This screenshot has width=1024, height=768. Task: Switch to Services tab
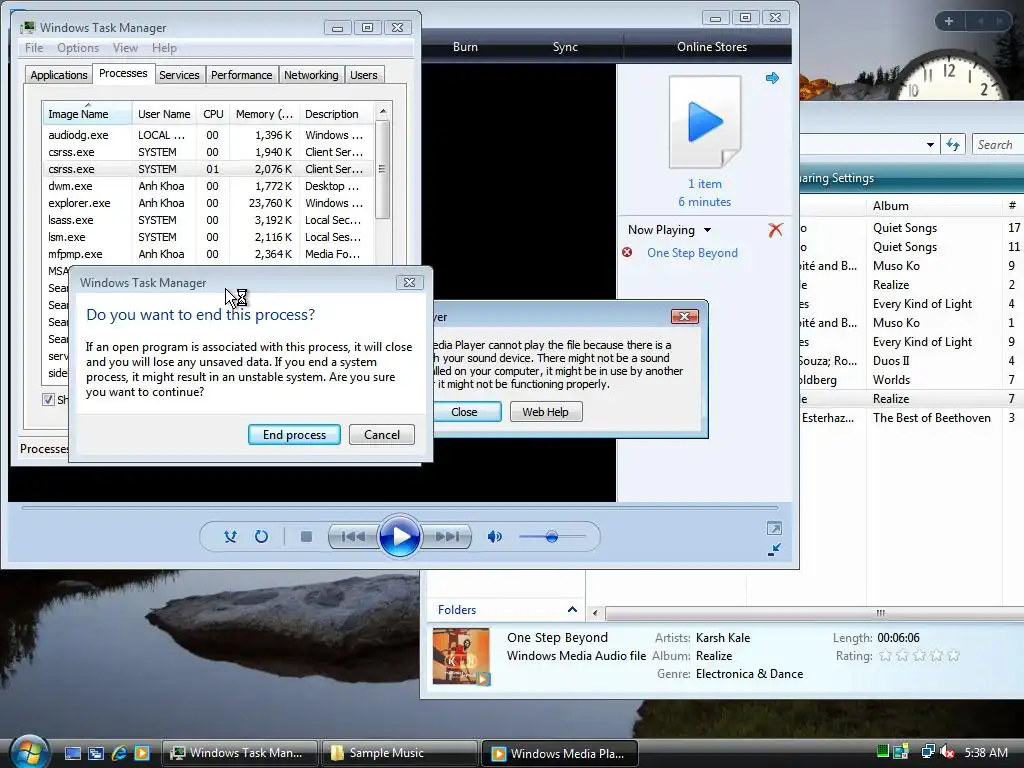click(x=179, y=75)
